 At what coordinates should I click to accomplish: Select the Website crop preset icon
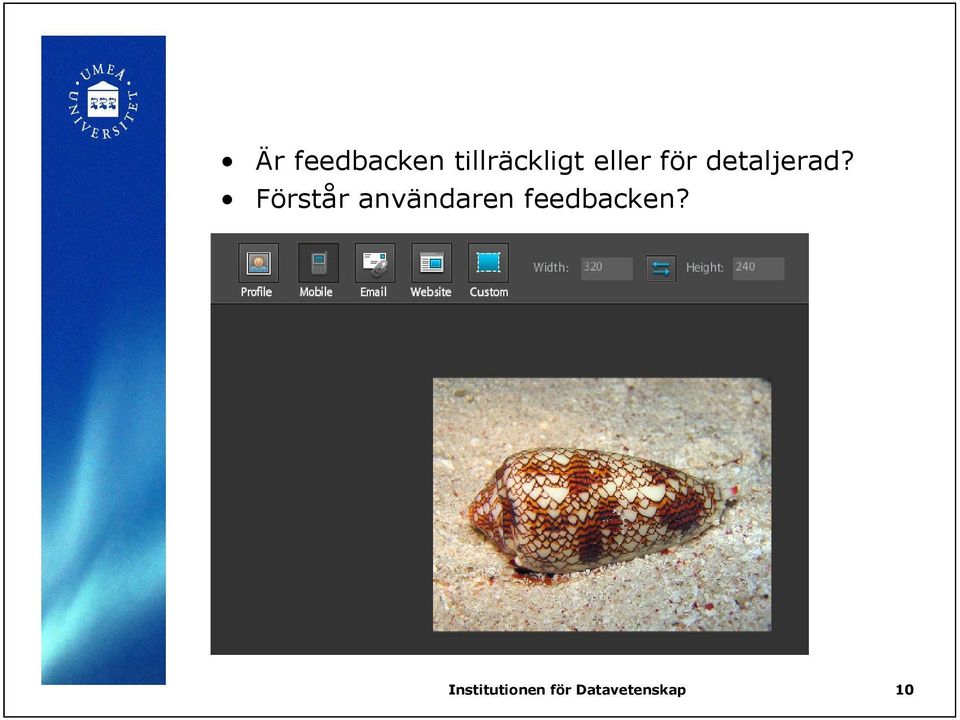[432, 263]
